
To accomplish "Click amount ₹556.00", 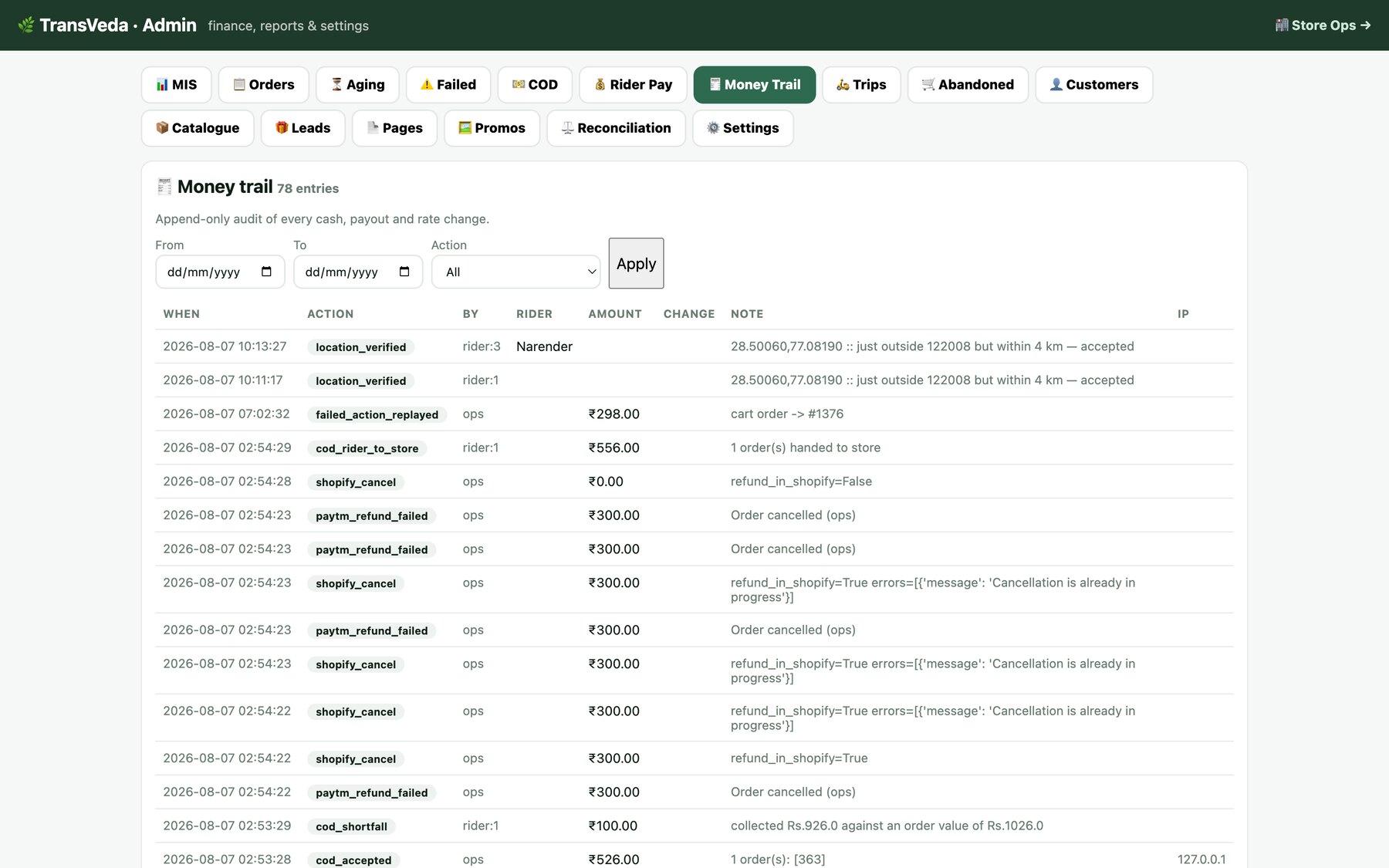I will (613, 448).
